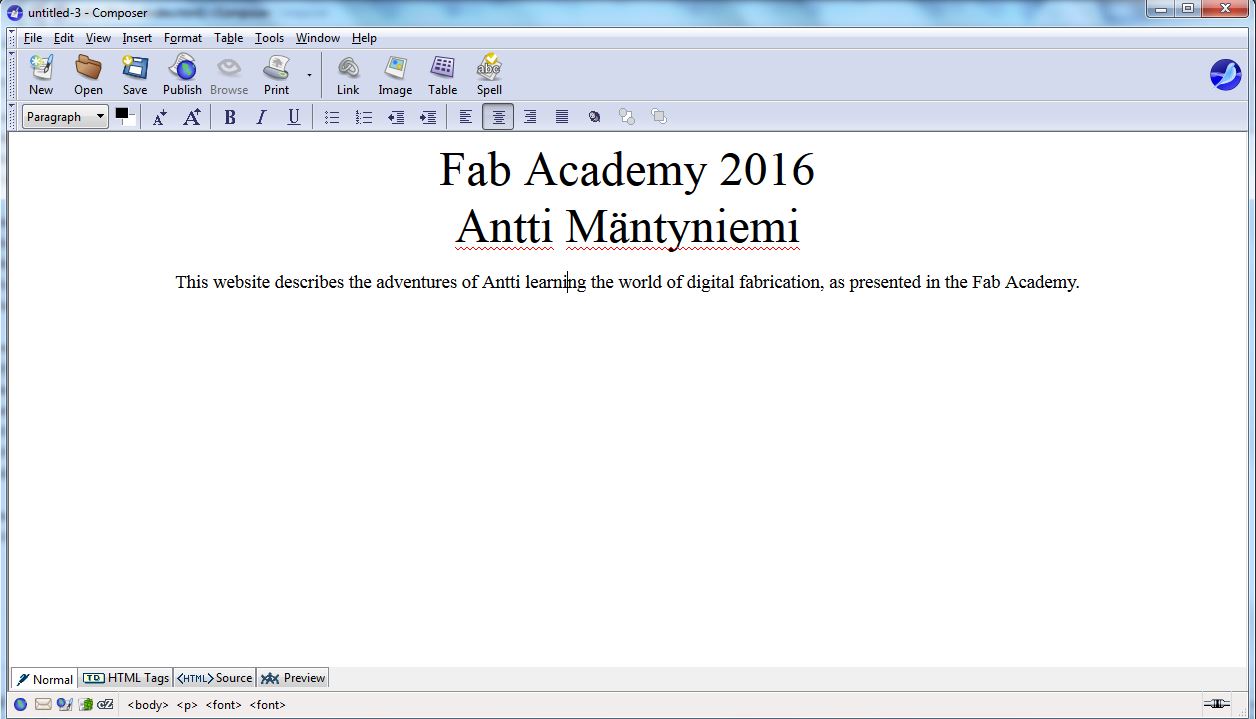1256x719 pixels.
Task: Save the page with the Save icon
Action: coord(135,75)
